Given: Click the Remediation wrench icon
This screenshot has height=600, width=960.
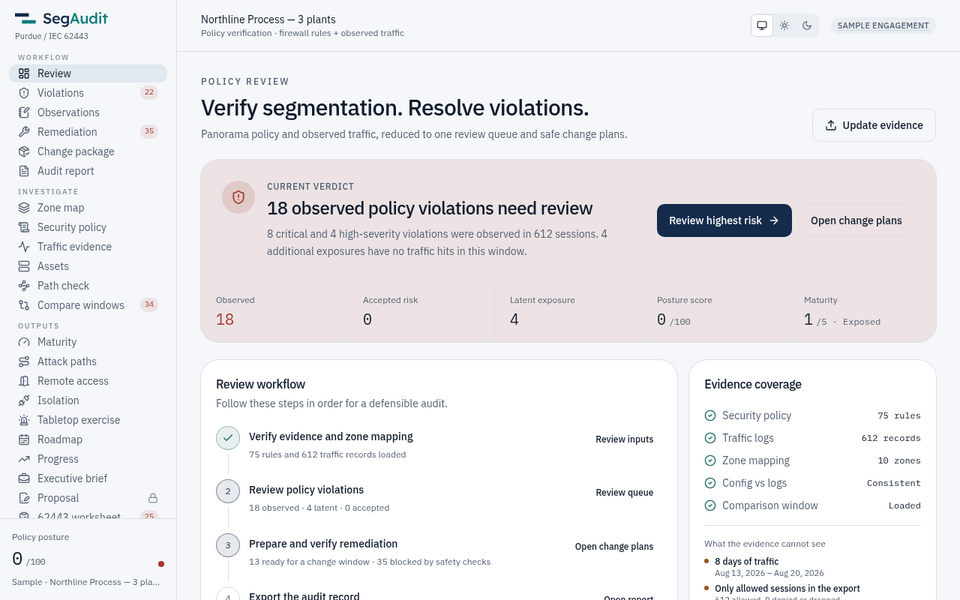Looking at the screenshot, I should pos(24,132).
